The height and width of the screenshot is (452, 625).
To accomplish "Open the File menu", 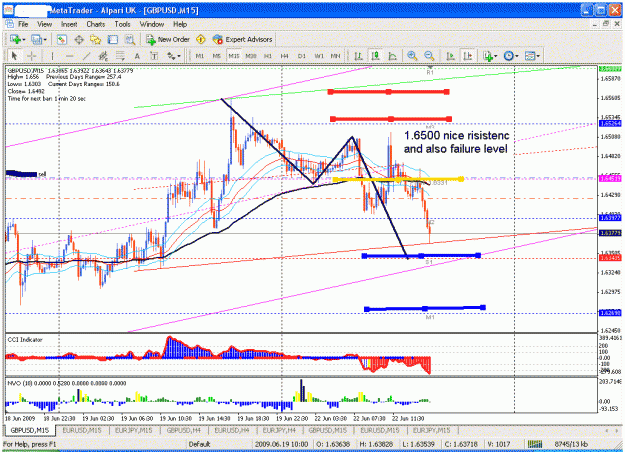I will click(23, 24).
